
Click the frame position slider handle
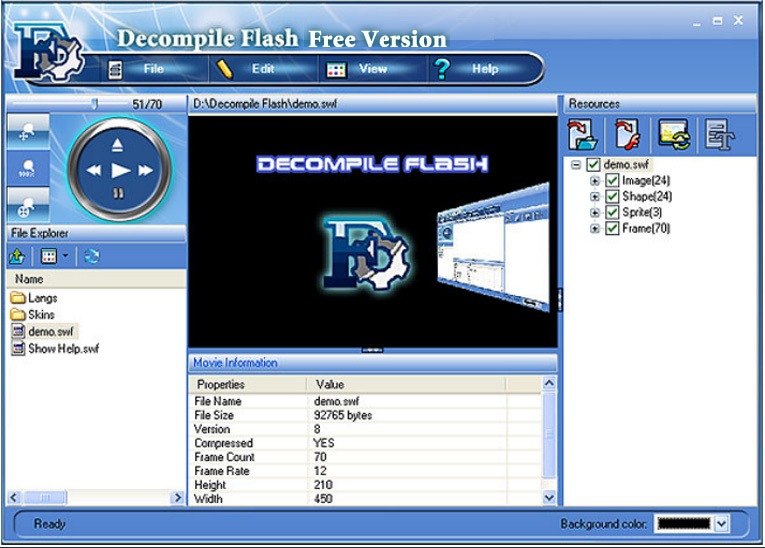(94, 103)
